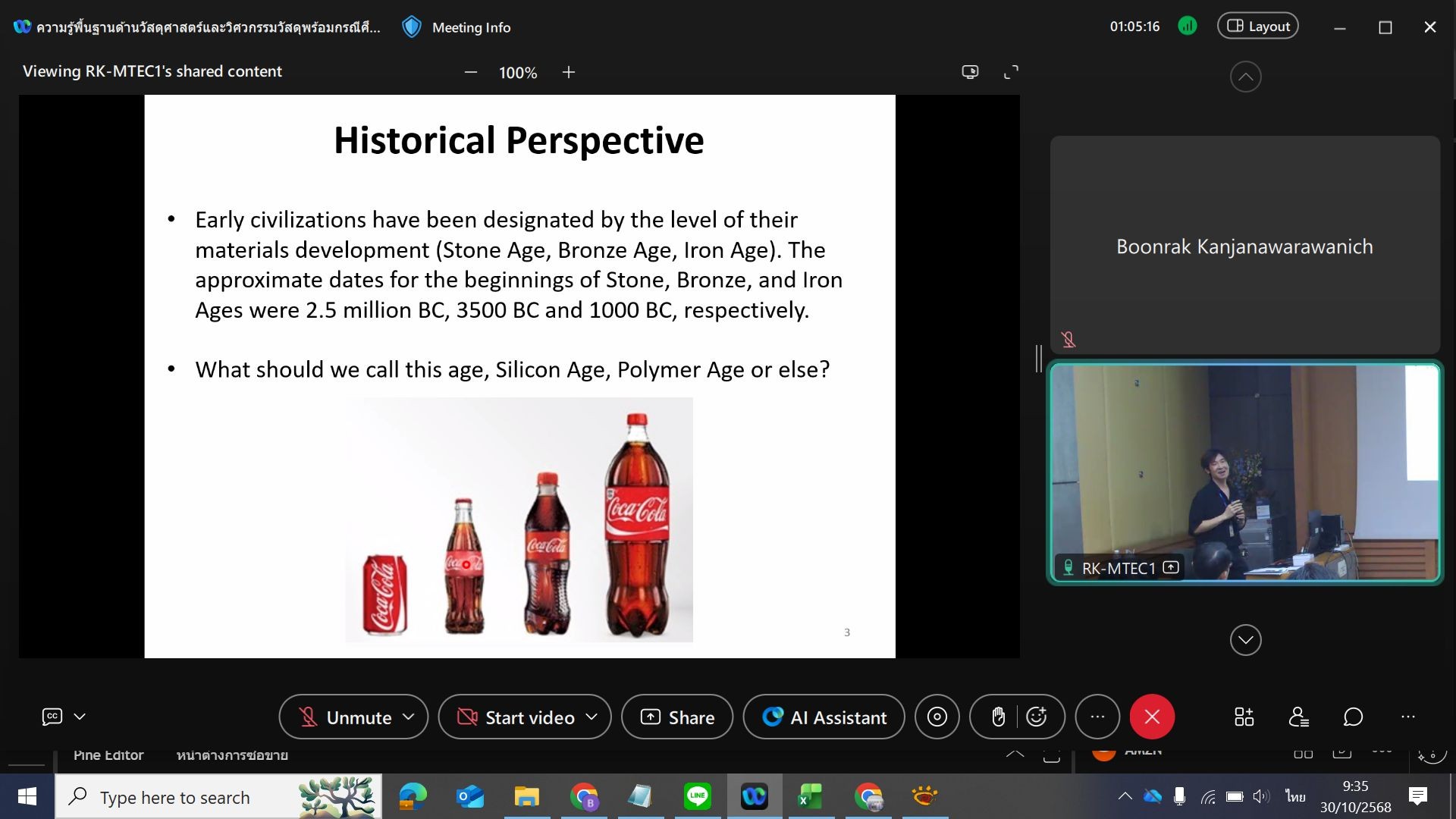
Task: Open the Meeting Info tab
Action: pyautogui.click(x=457, y=27)
